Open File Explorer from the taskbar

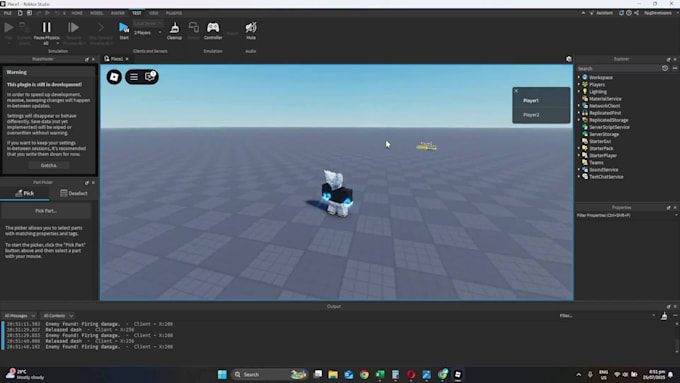pos(333,374)
